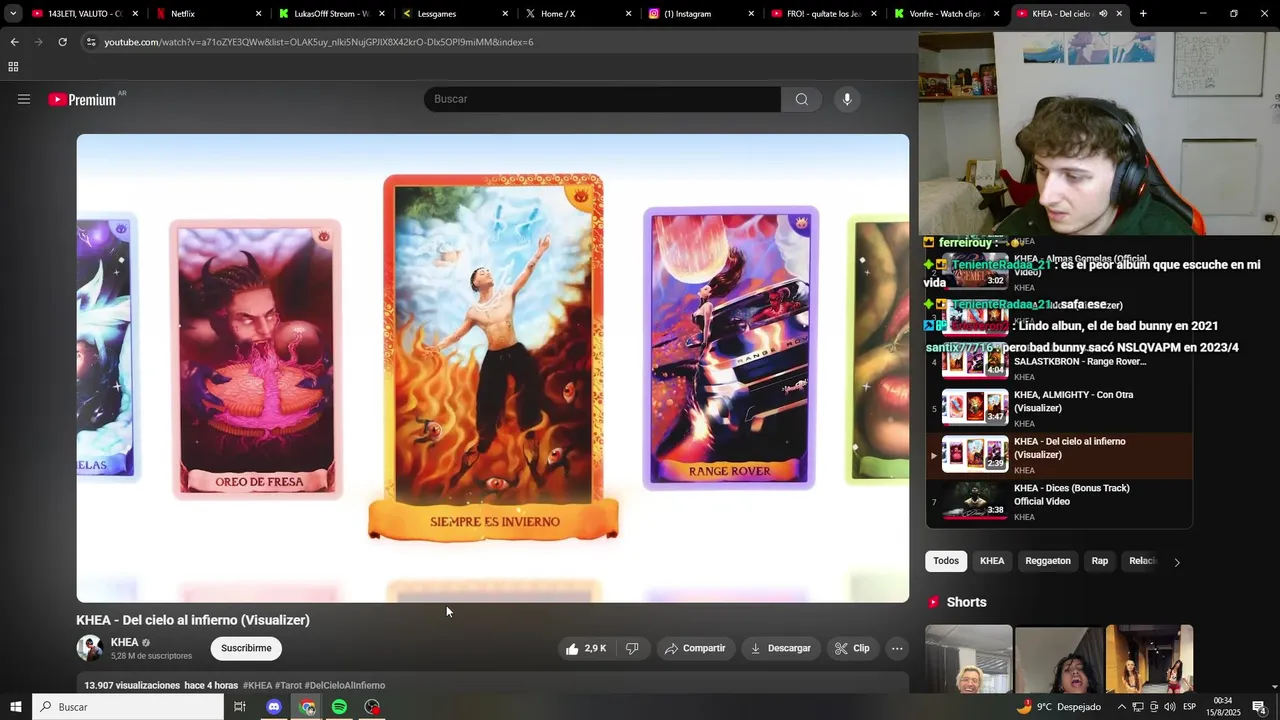Open Task View on the taskbar
This screenshot has width=1280, height=720.
240,707
